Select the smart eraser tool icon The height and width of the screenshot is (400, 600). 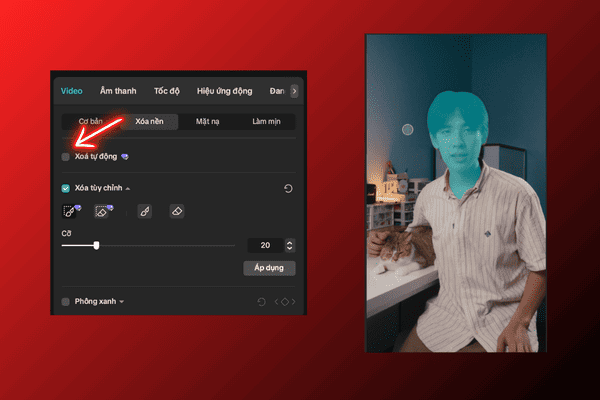tap(102, 212)
